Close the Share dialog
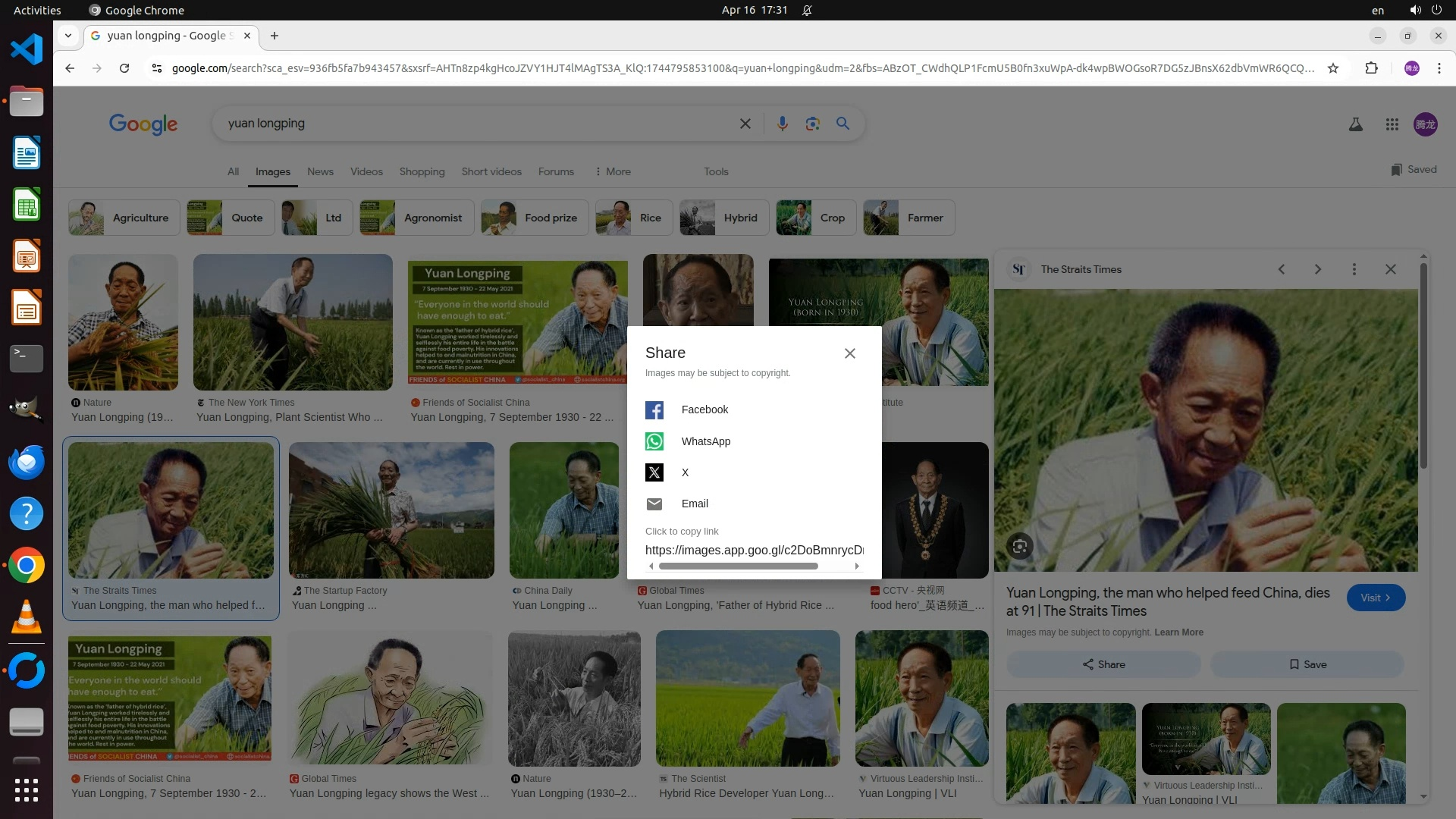Screen dimensions: 1456x819 click(x=849, y=353)
